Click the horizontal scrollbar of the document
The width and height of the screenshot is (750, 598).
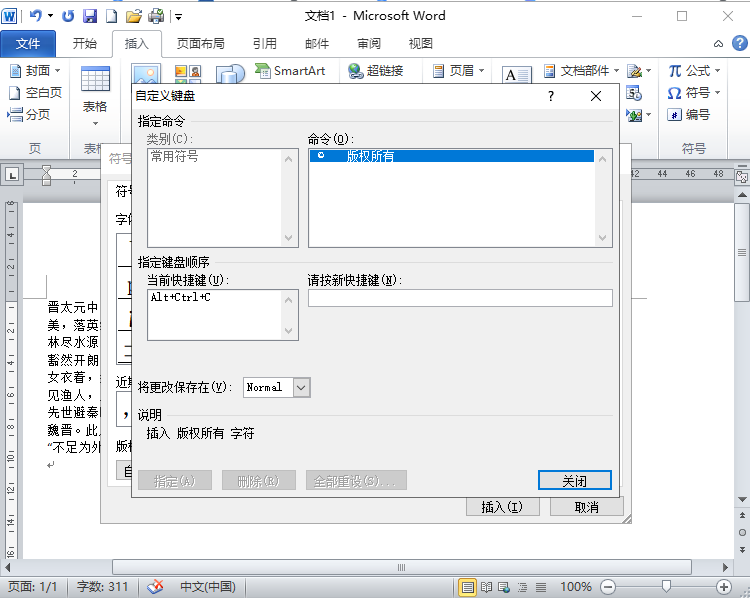tap(401, 567)
